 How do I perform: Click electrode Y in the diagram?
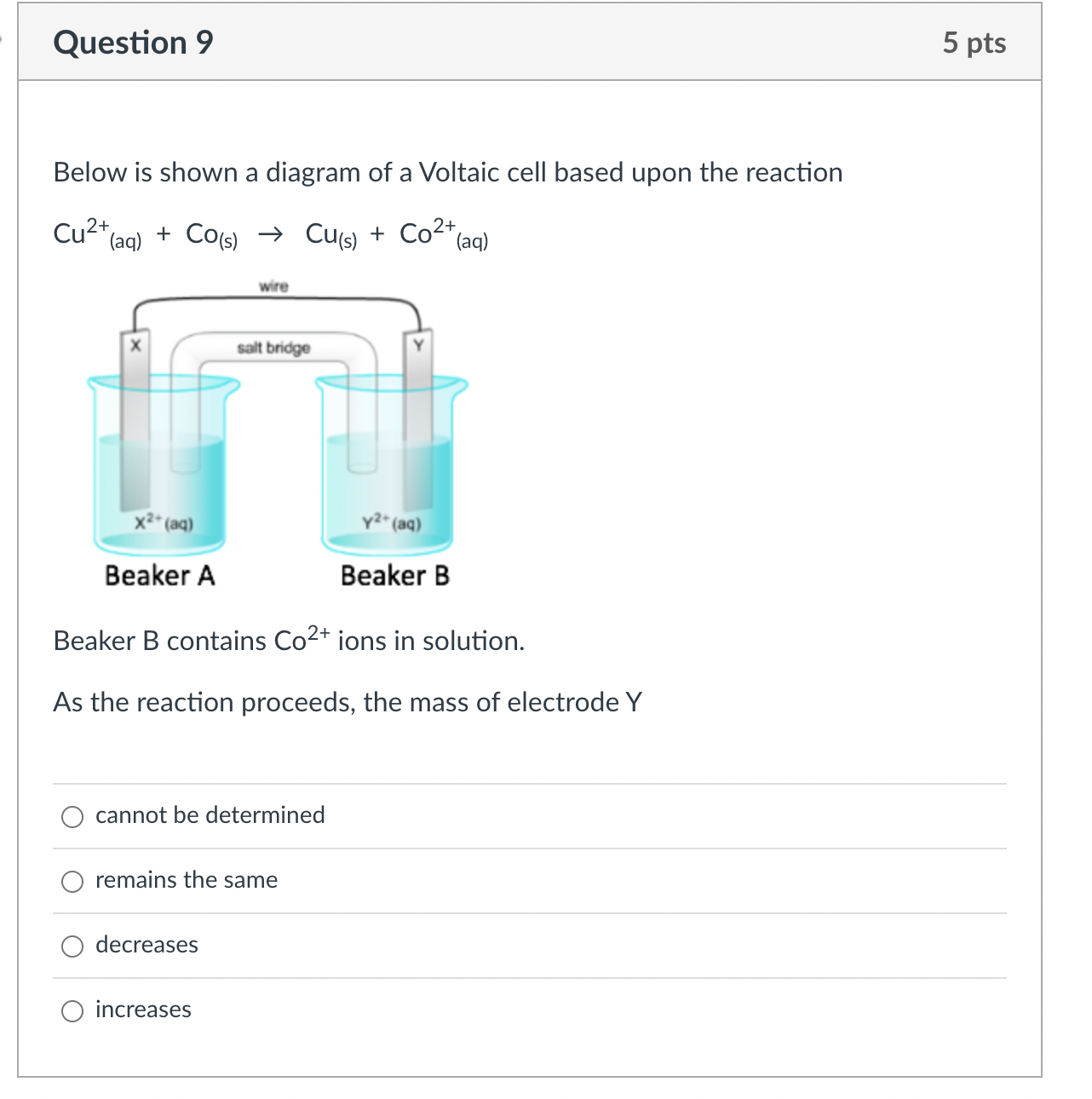pyautogui.click(x=417, y=345)
